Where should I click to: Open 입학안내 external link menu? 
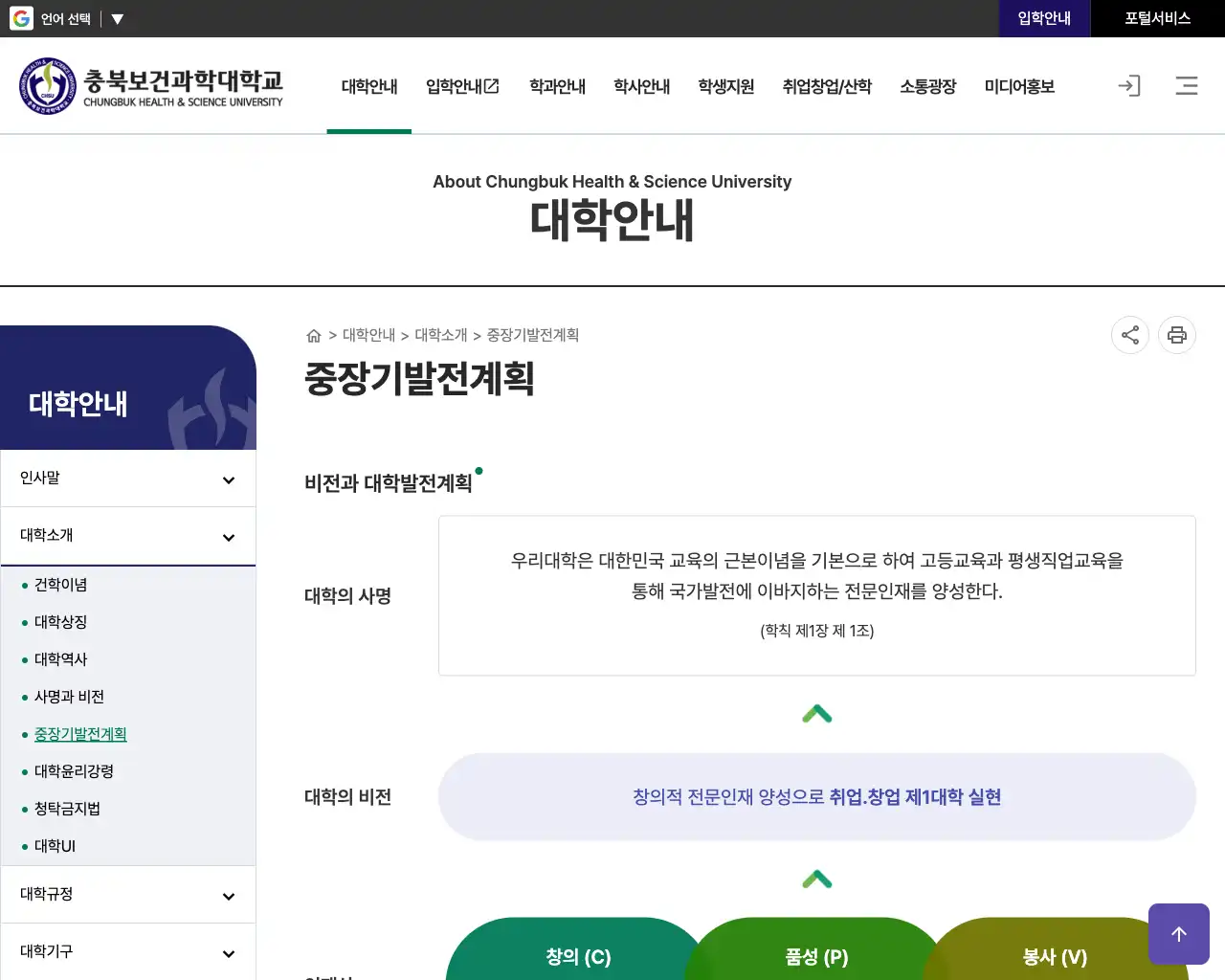pos(463,86)
